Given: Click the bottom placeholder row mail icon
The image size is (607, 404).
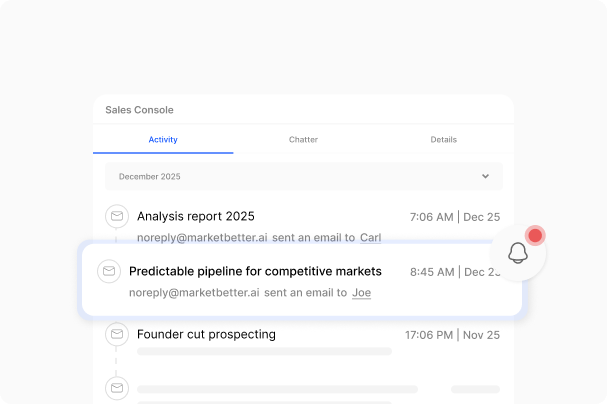Looking at the screenshot, I should [x=118, y=388].
